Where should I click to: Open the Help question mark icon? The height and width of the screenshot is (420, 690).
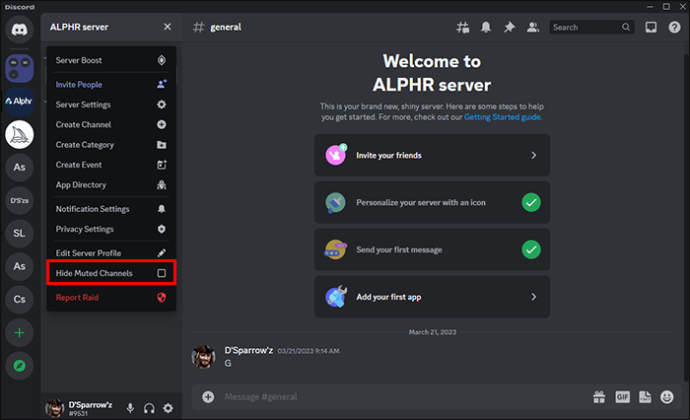[x=674, y=27]
